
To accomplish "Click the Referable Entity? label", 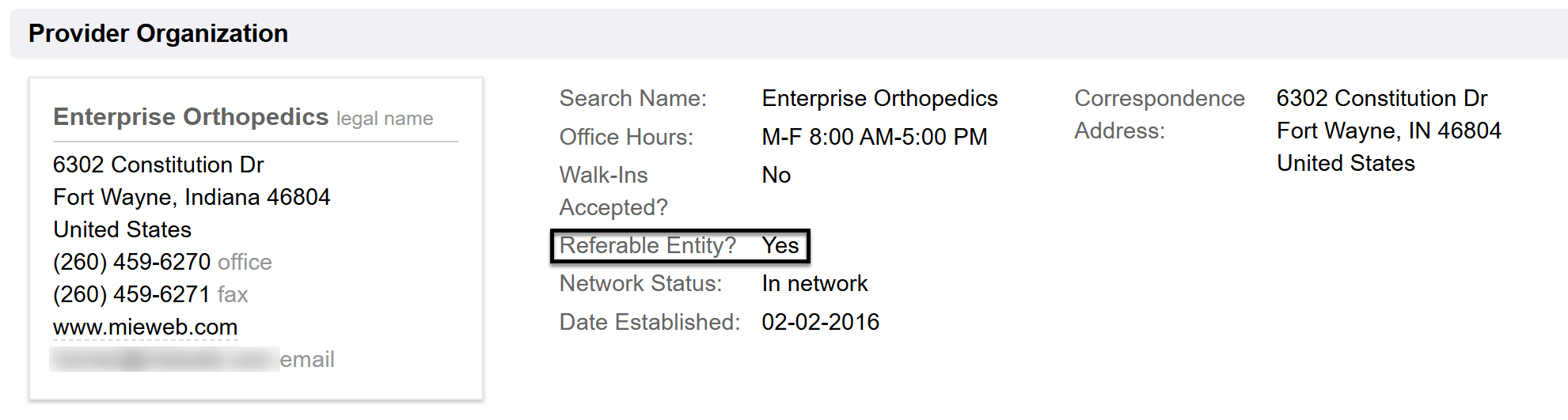I will click(647, 245).
